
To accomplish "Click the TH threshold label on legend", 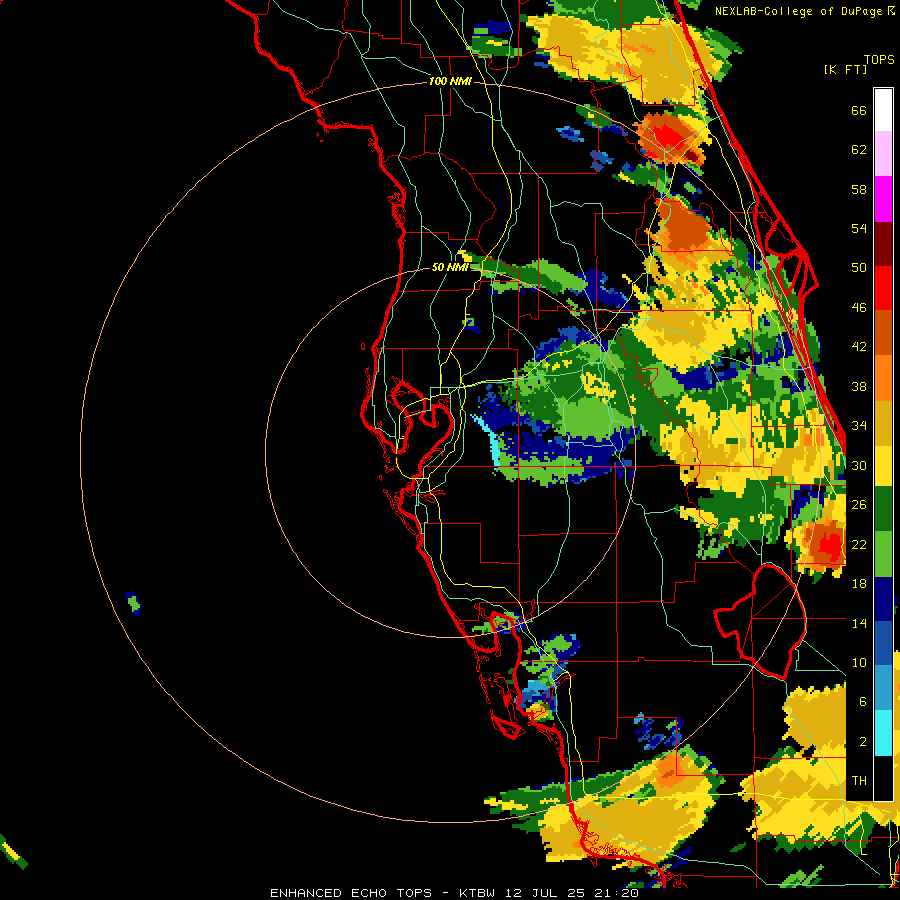I will click(x=859, y=781).
